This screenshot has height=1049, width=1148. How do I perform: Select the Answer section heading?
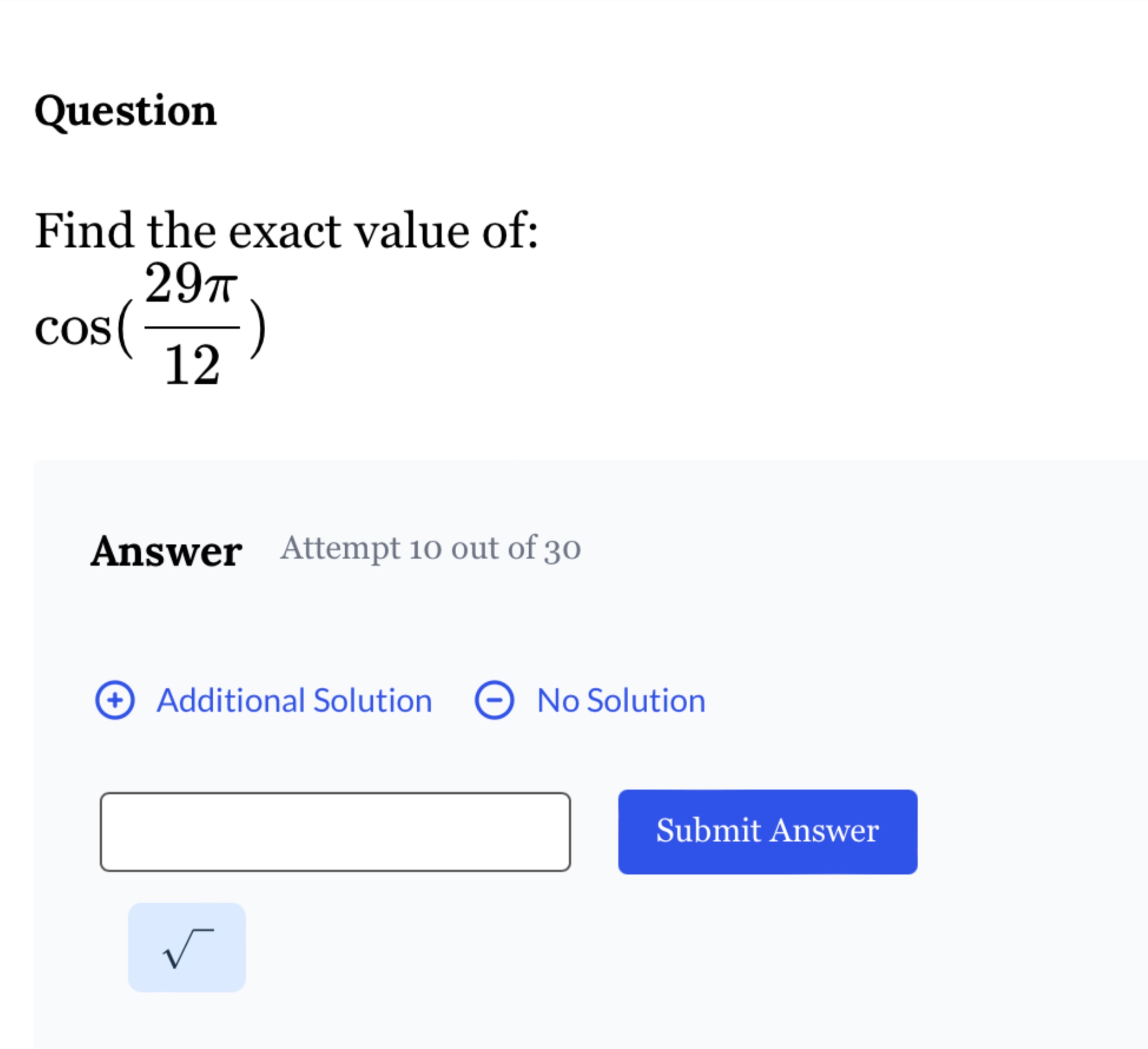pos(167,550)
